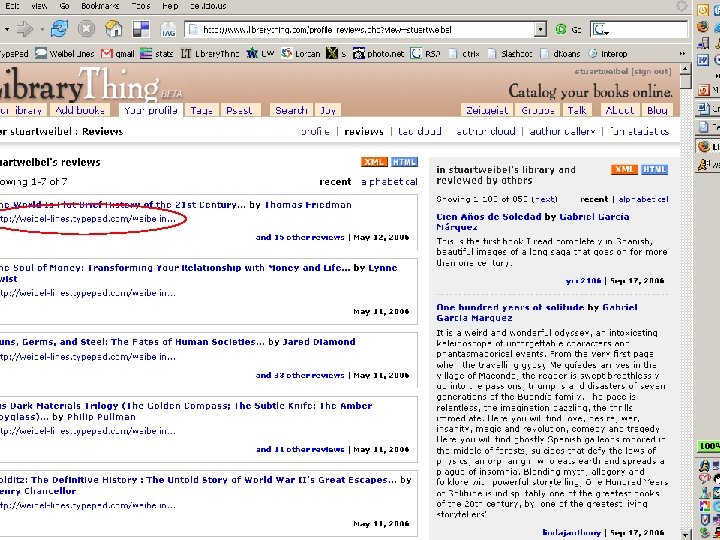Show more bookmarks with the chevron
This screenshot has width=720, height=540.
[x=682, y=54]
